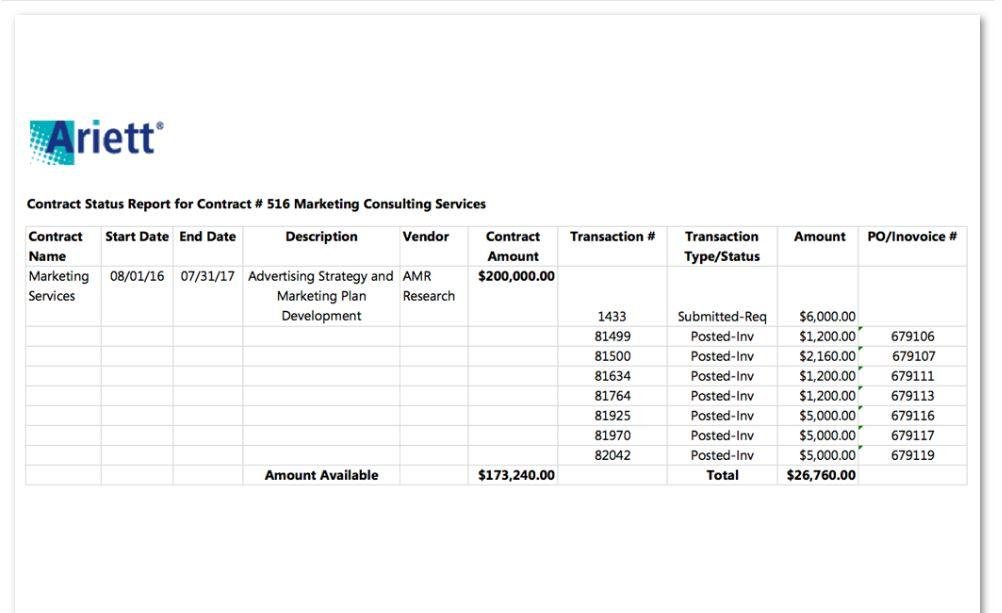Select the Submitted-Req status cell
Viewport: 1002px width, 613px height.
tap(722, 317)
